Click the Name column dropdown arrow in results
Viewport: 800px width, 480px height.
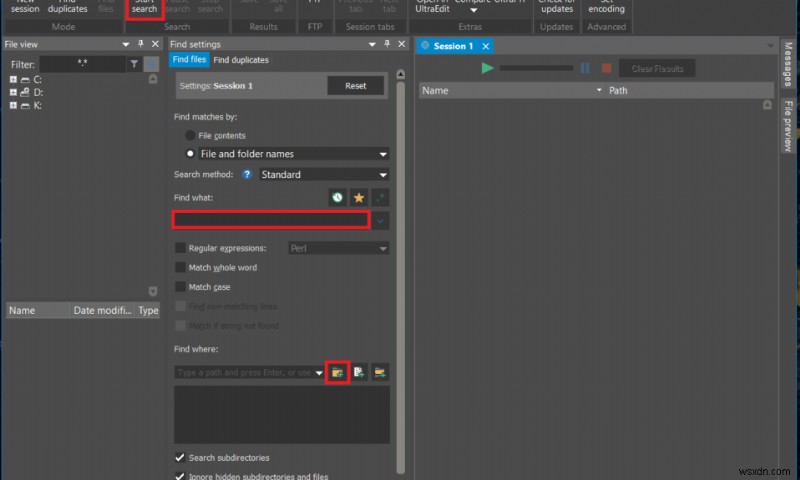pos(599,90)
